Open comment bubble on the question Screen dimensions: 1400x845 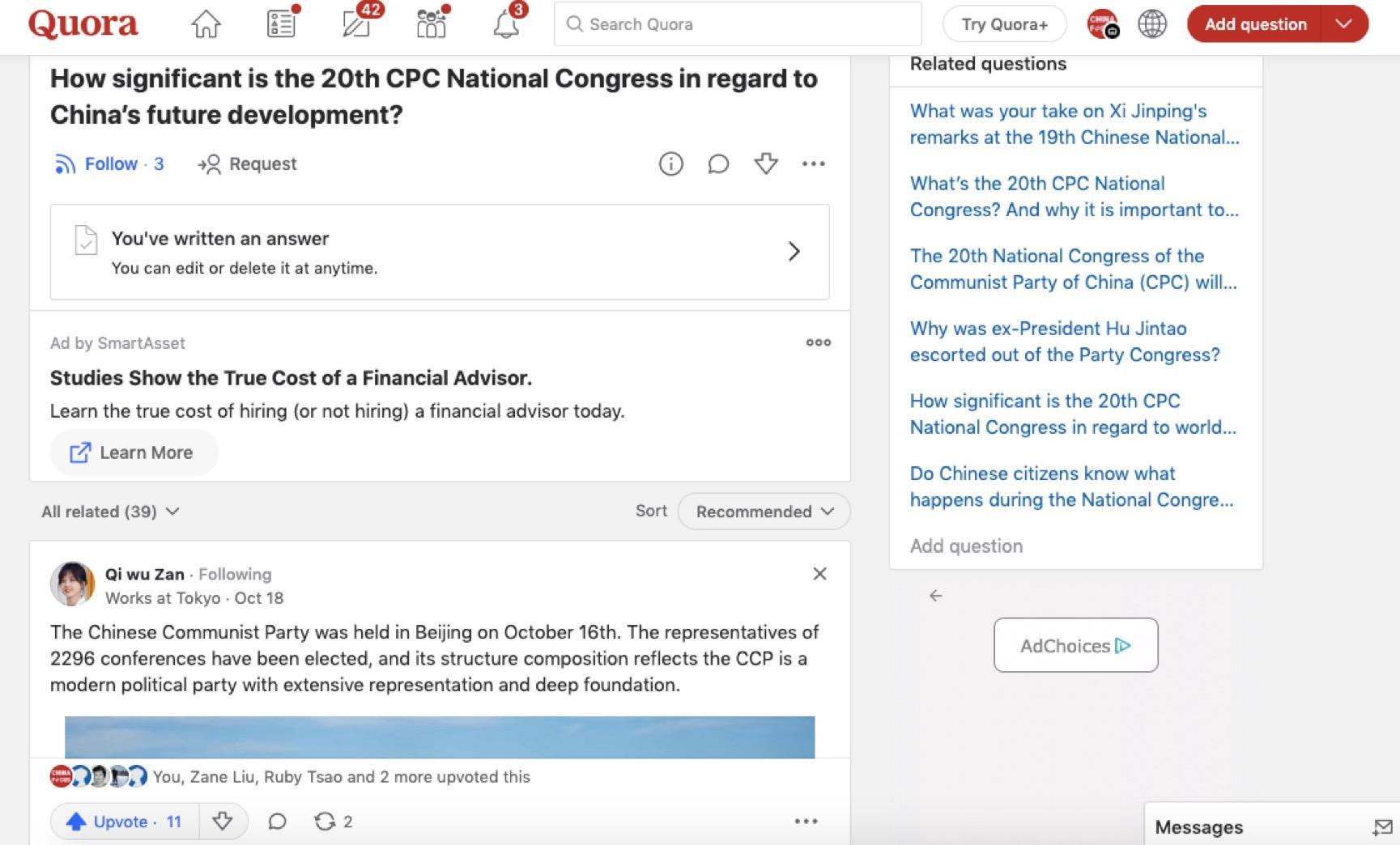718,164
